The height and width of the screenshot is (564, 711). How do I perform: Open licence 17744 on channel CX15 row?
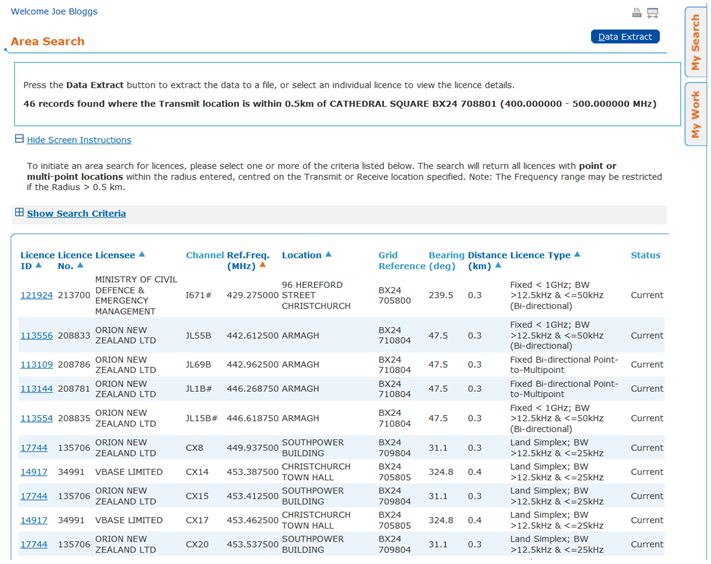34,496
